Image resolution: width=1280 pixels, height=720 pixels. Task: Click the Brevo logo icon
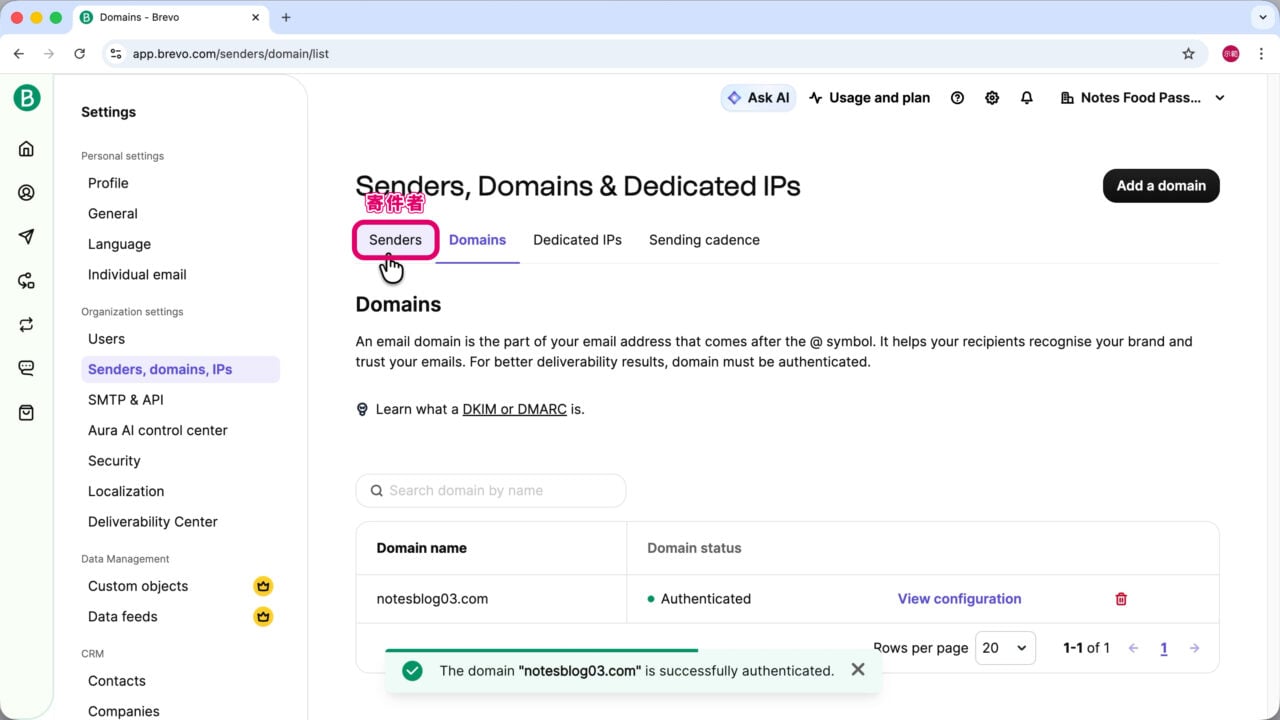(27, 97)
